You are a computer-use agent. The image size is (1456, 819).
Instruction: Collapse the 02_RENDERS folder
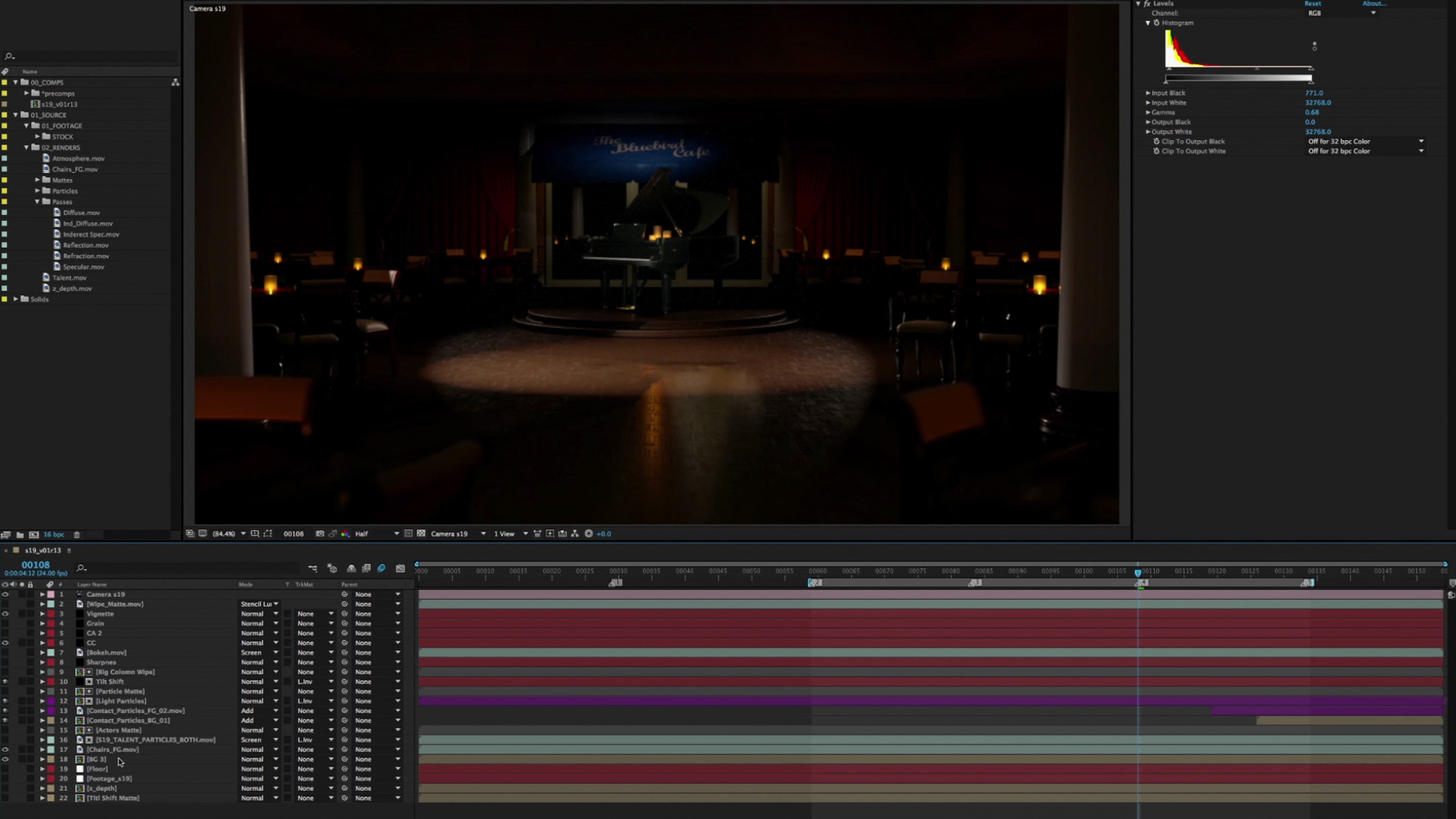click(x=27, y=148)
